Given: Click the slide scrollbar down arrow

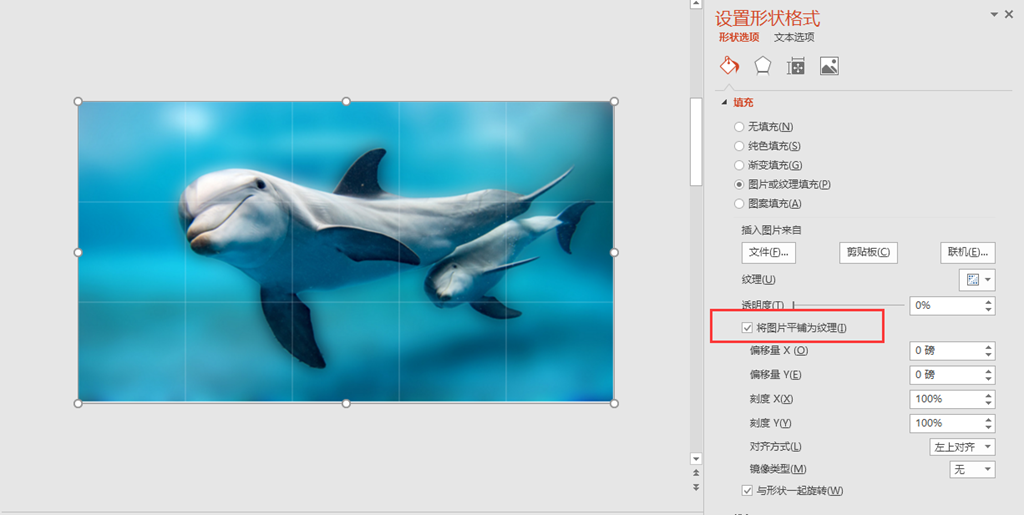Looking at the screenshot, I should (696, 459).
